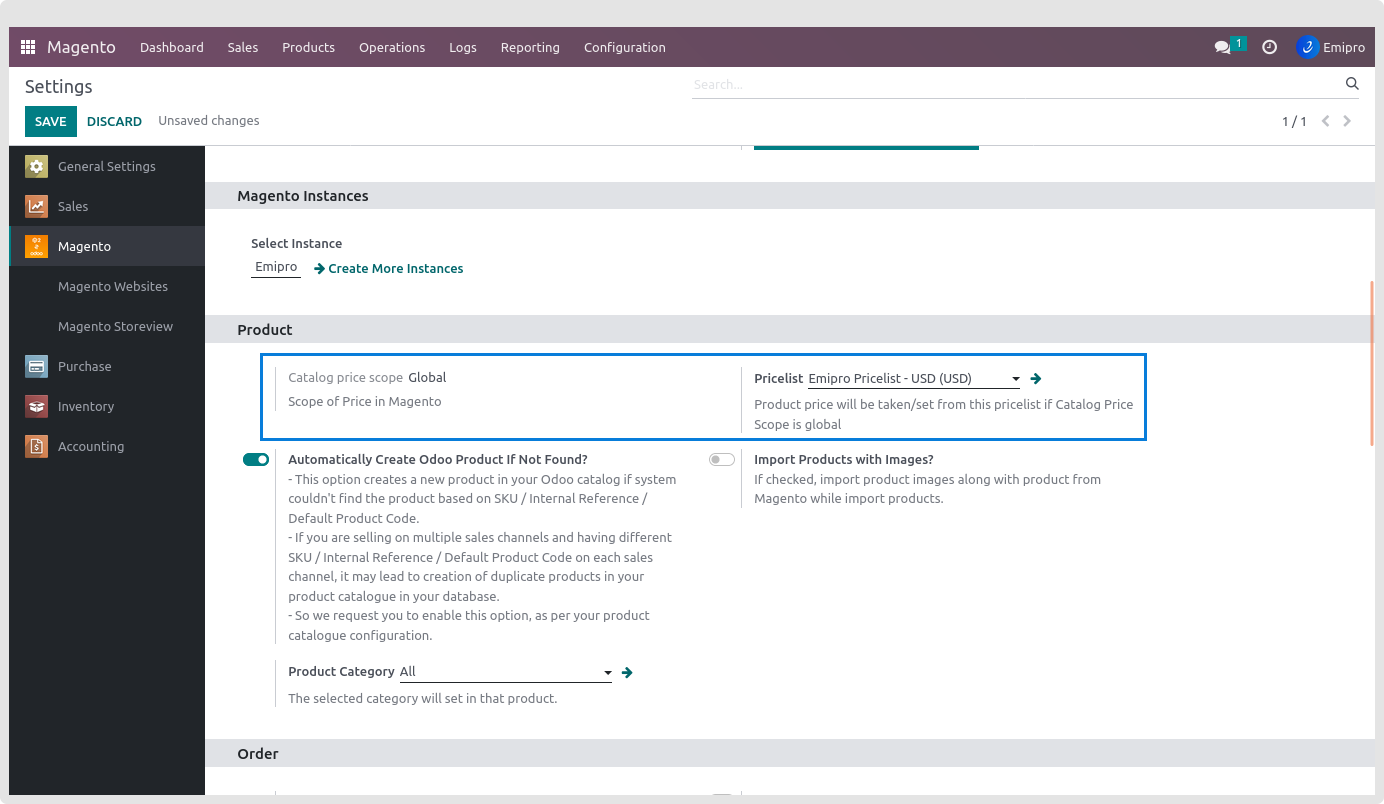Viewport: 1384px width, 804px height.
Task: Open the apps grid menu icon
Action: 28,47
